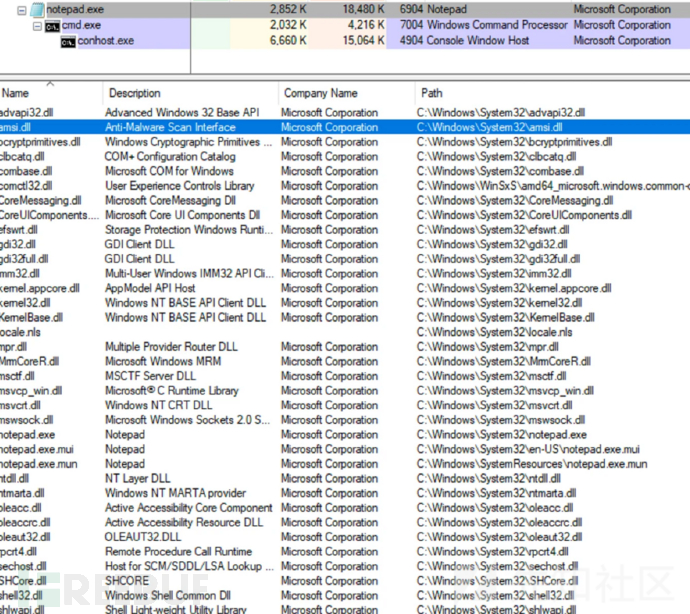
Task: Click the '18,480 K' working set value
Action: point(363,9)
